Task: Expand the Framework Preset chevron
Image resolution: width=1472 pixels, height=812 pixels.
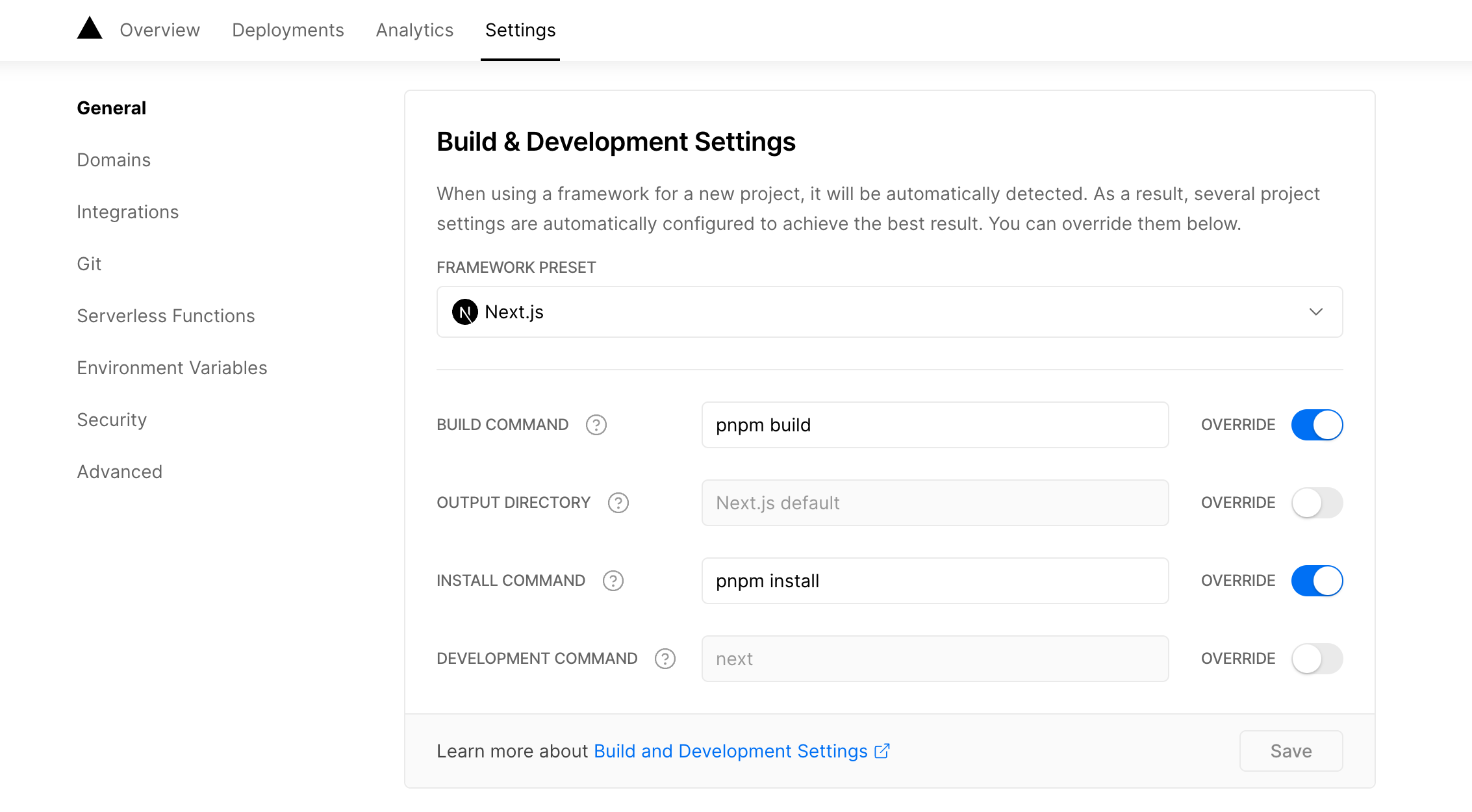Action: [1316, 312]
